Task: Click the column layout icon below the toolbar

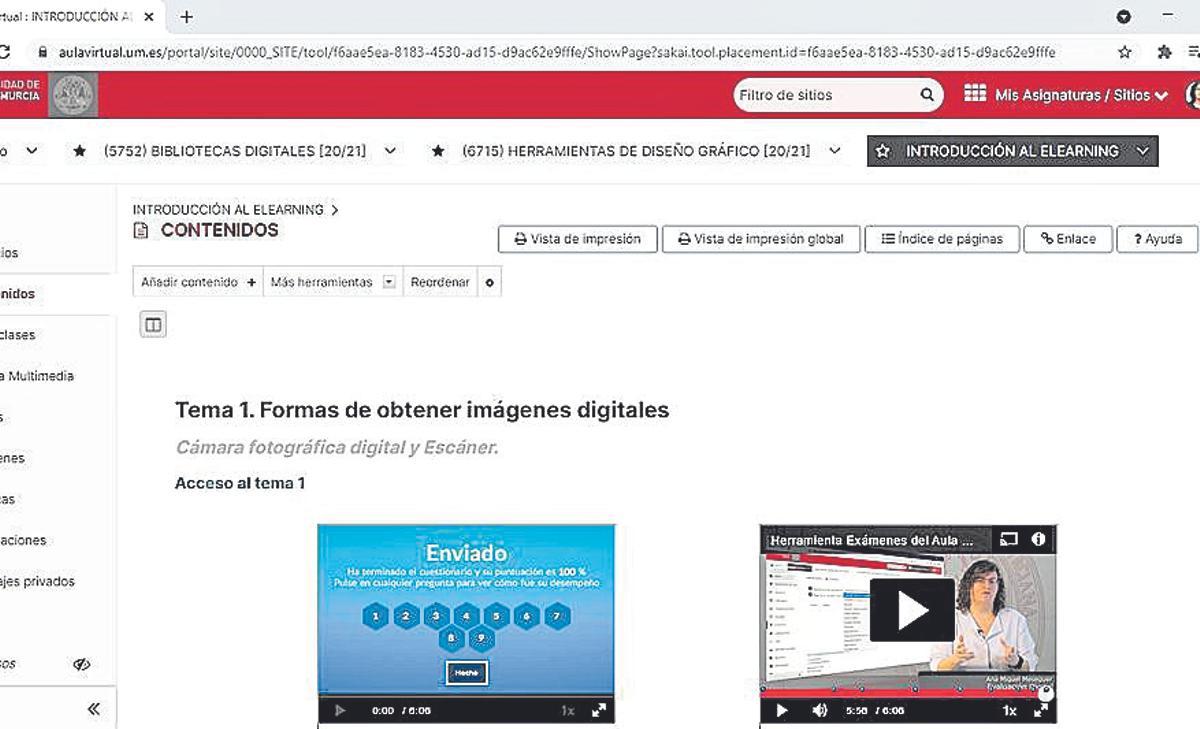Action: click(x=153, y=324)
